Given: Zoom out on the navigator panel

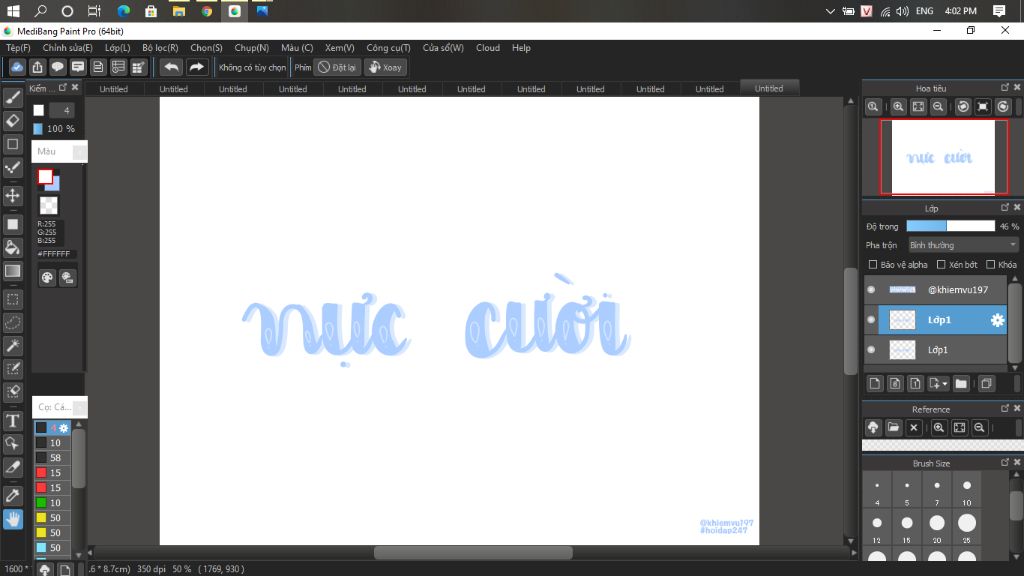Looking at the screenshot, I should click(x=938, y=107).
